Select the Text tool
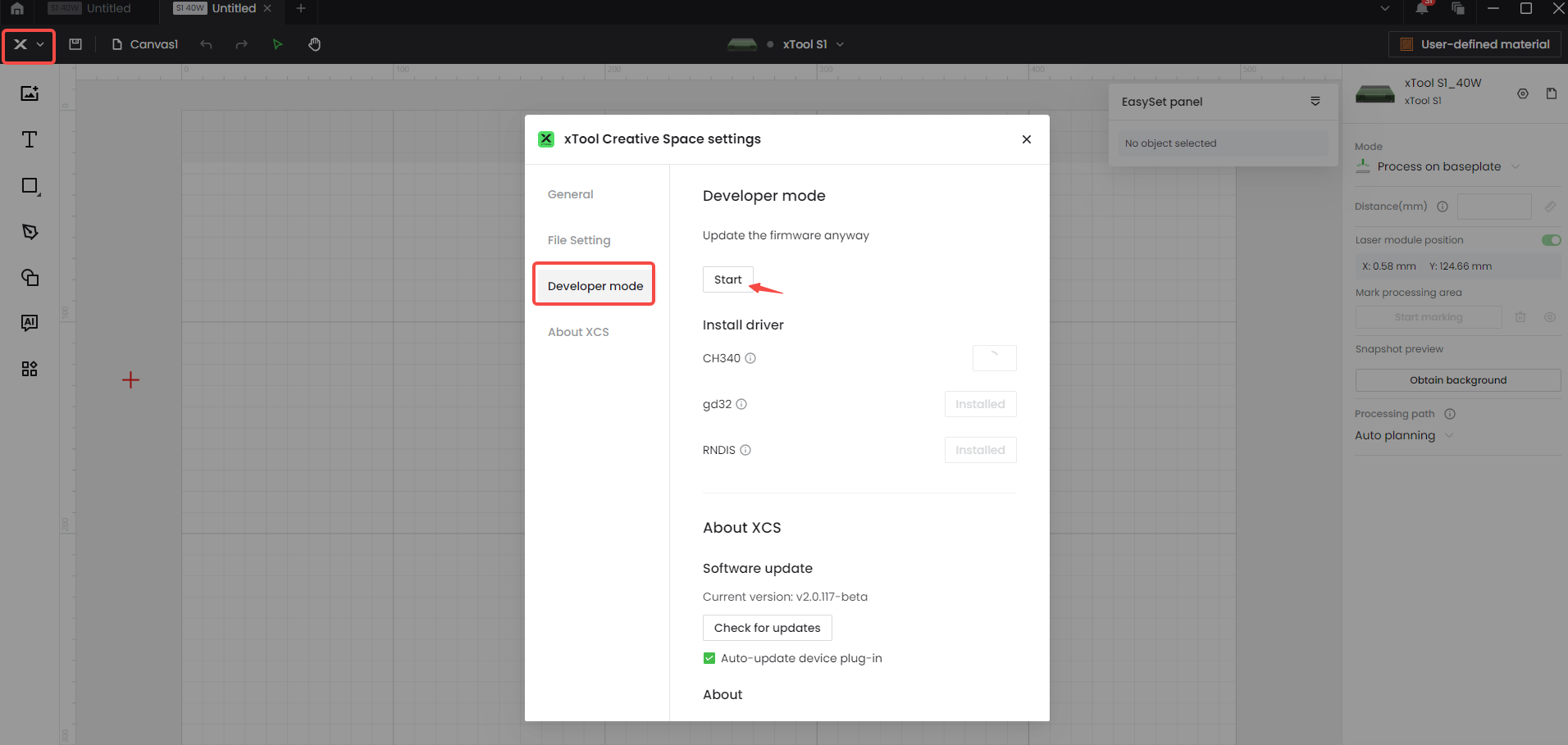The image size is (1568, 745). tap(30, 139)
